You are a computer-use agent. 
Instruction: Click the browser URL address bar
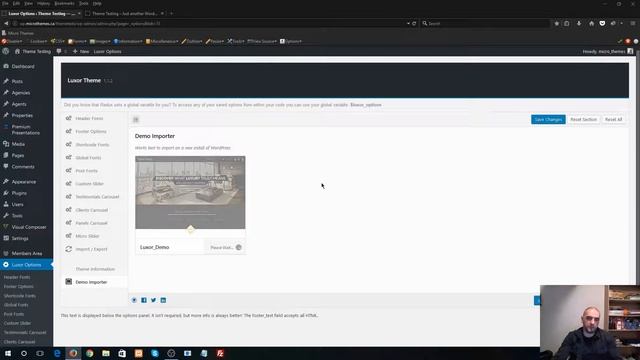208,23
